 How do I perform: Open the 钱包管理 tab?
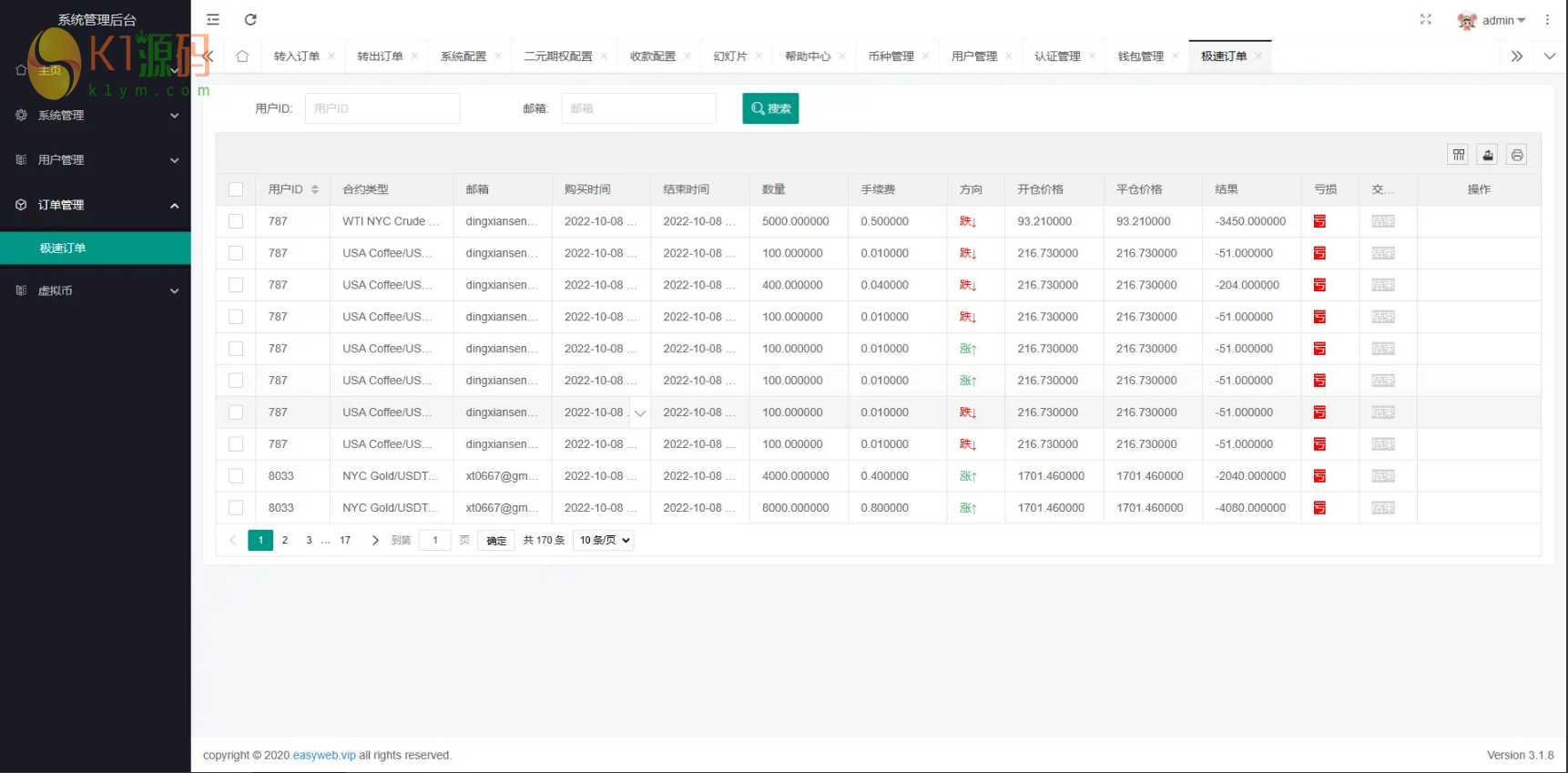[1140, 56]
